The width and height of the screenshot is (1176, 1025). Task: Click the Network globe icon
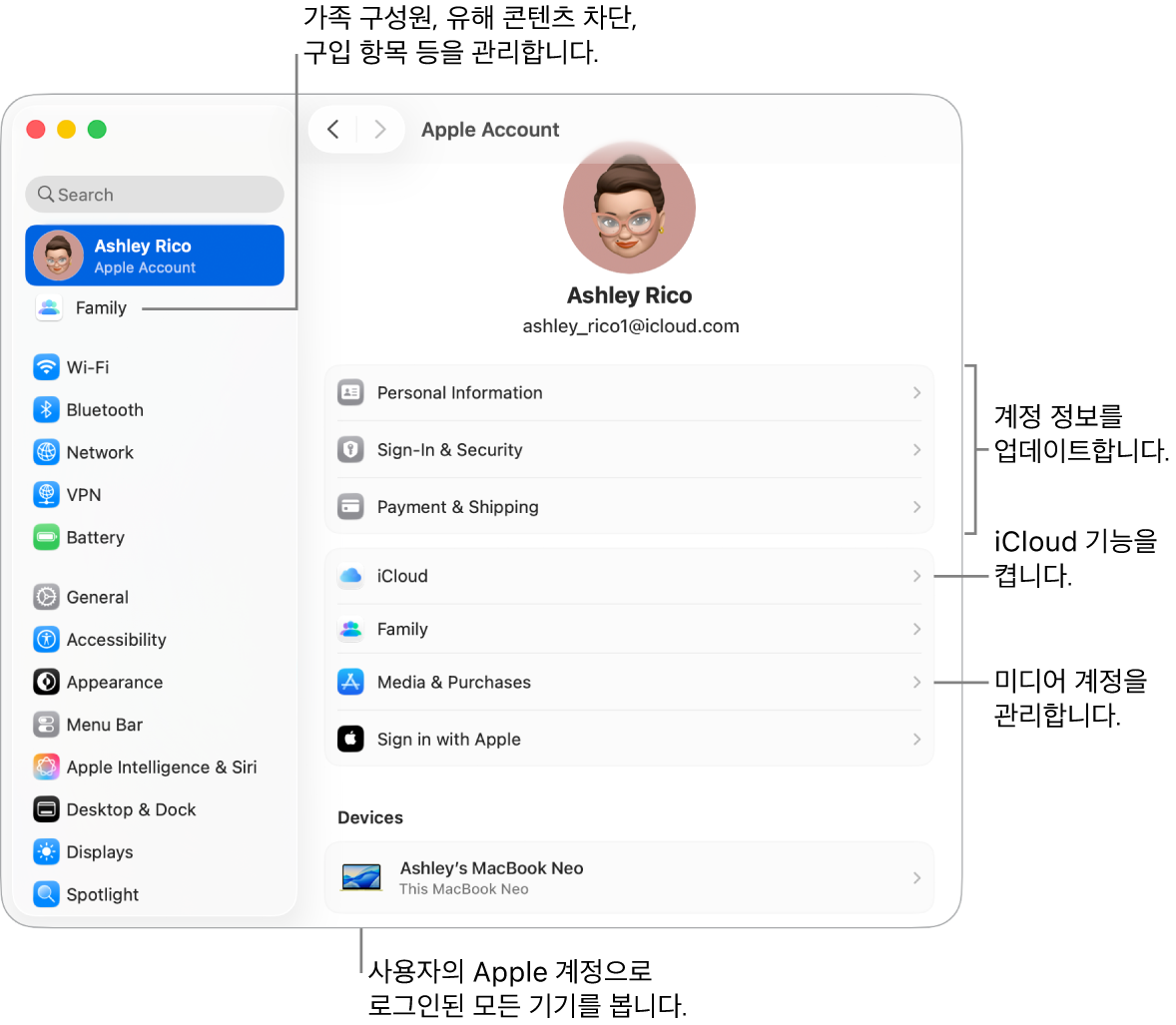[46, 452]
